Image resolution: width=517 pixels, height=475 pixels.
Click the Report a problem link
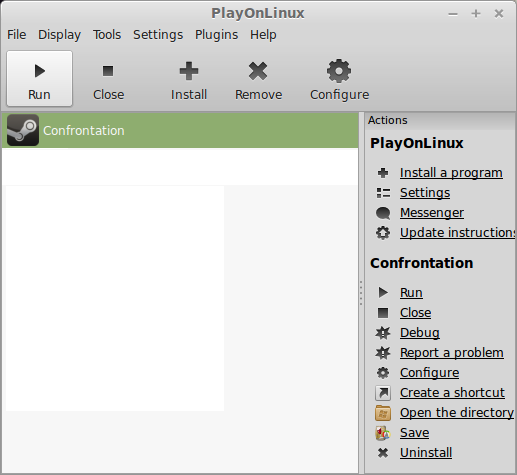coord(452,353)
